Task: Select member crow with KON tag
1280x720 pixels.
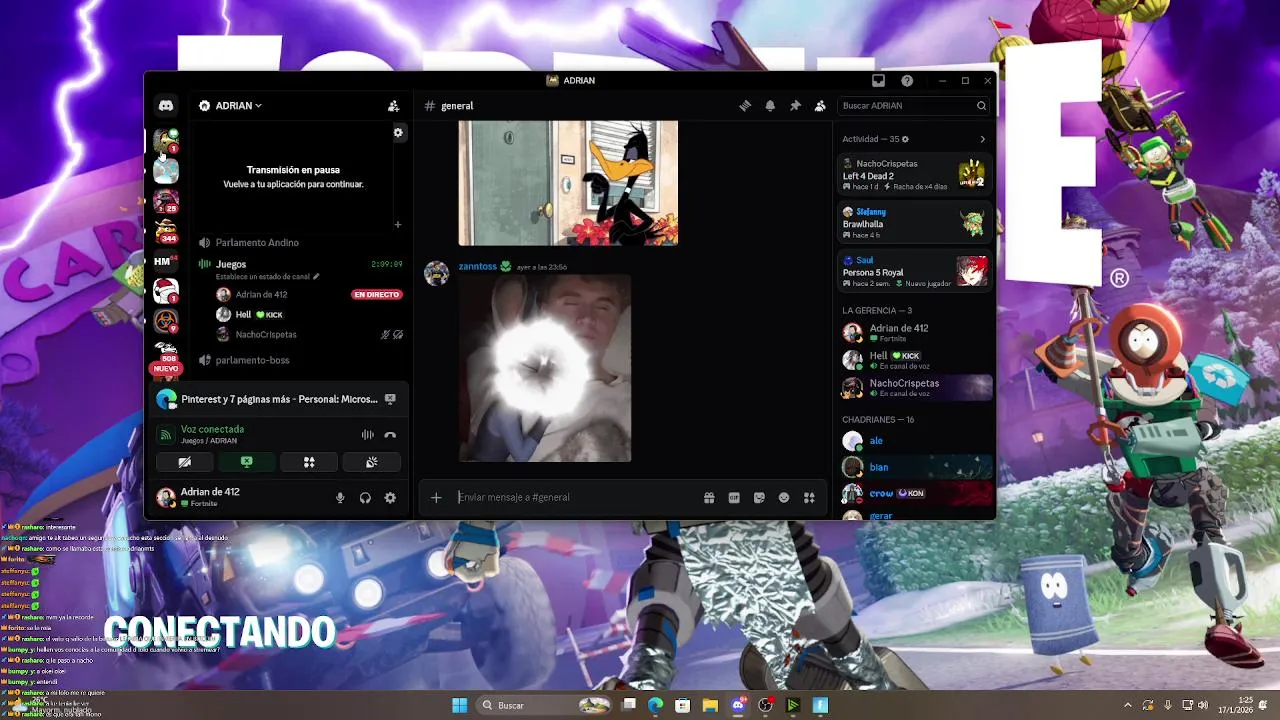Action: pos(914,493)
